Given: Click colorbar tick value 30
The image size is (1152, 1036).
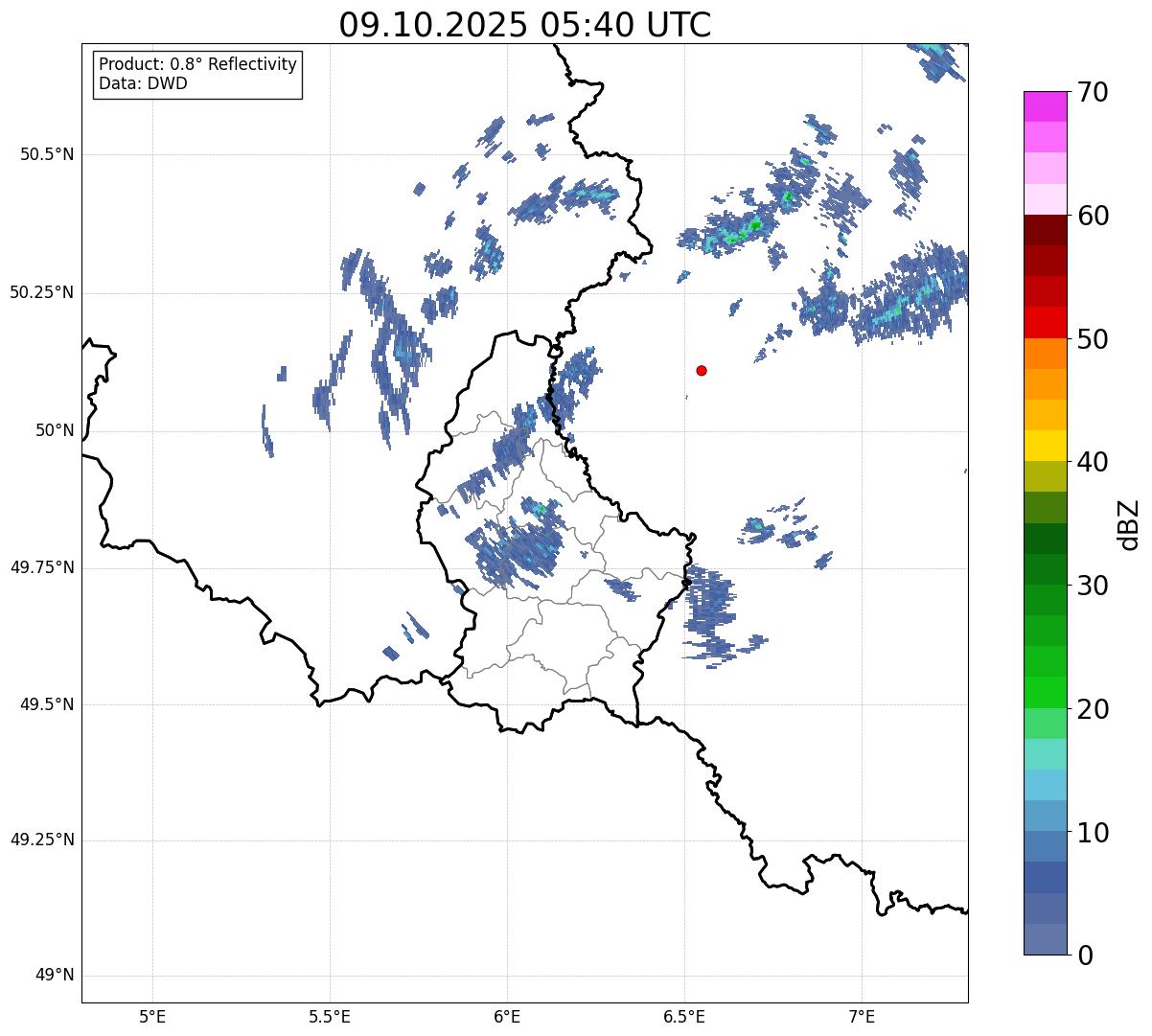Looking at the screenshot, I should pyautogui.click(x=1093, y=586).
